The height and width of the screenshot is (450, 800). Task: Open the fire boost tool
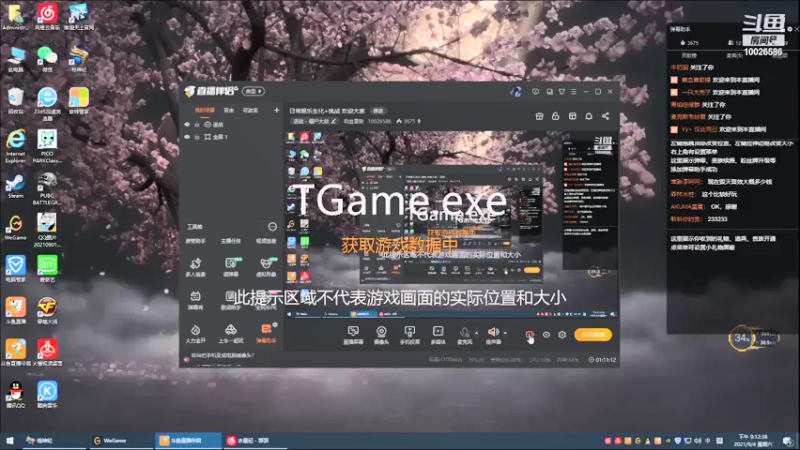[x=195, y=334]
